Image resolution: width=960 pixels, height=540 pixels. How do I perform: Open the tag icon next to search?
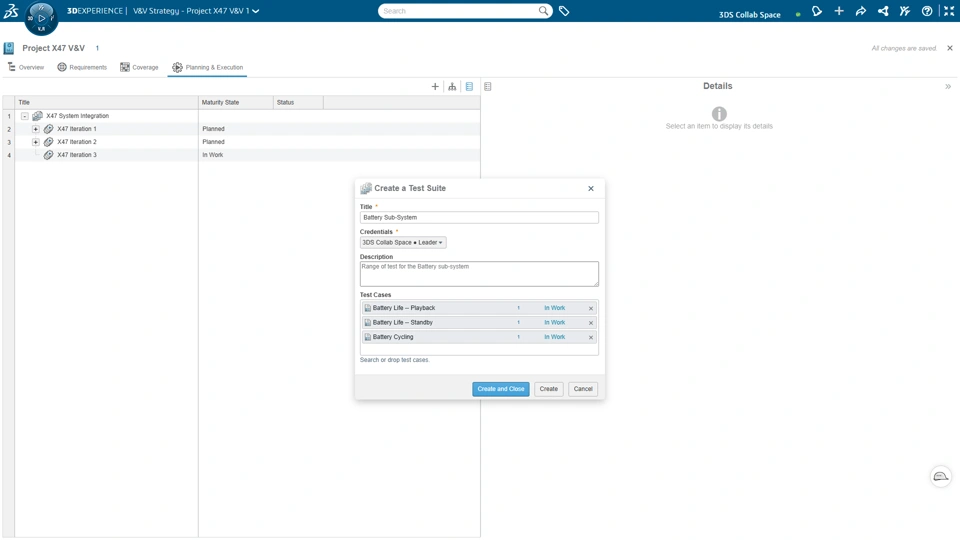(564, 11)
